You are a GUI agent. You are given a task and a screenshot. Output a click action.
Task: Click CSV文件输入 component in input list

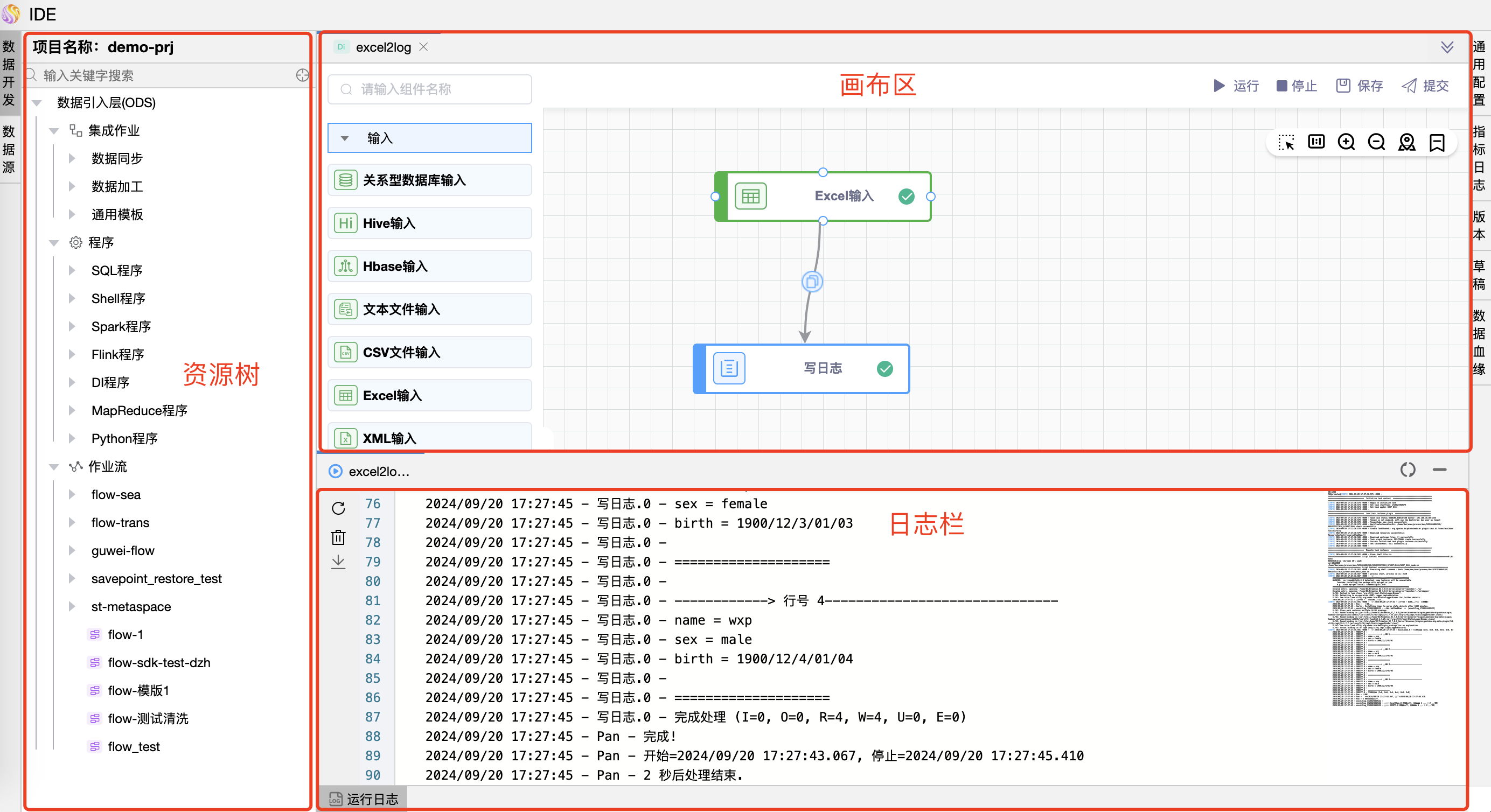pyautogui.click(x=429, y=353)
